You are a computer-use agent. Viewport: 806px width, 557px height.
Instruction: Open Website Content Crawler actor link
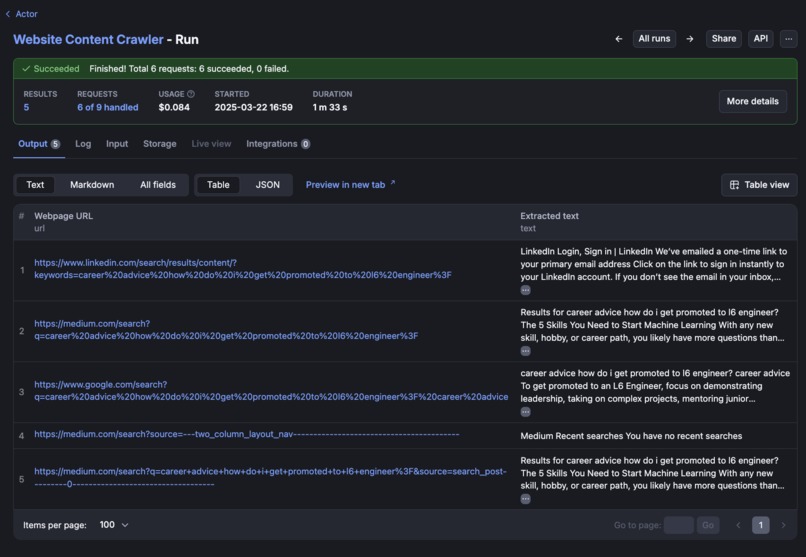(x=88, y=40)
